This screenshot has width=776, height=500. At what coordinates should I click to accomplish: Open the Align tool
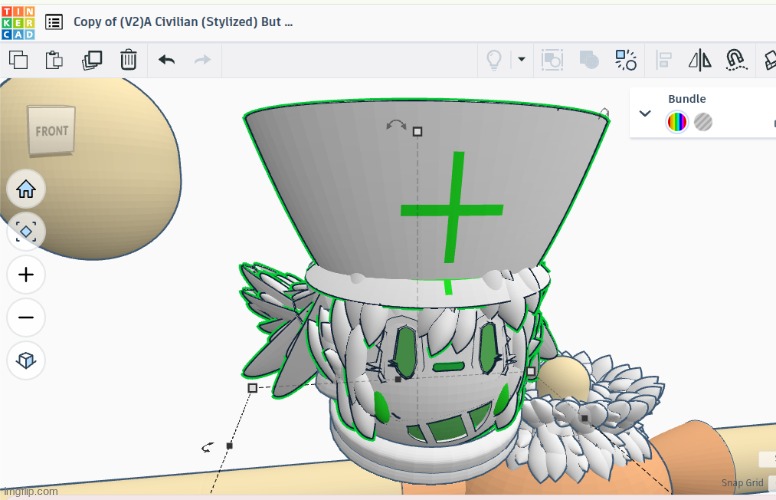tap(663, 60)
